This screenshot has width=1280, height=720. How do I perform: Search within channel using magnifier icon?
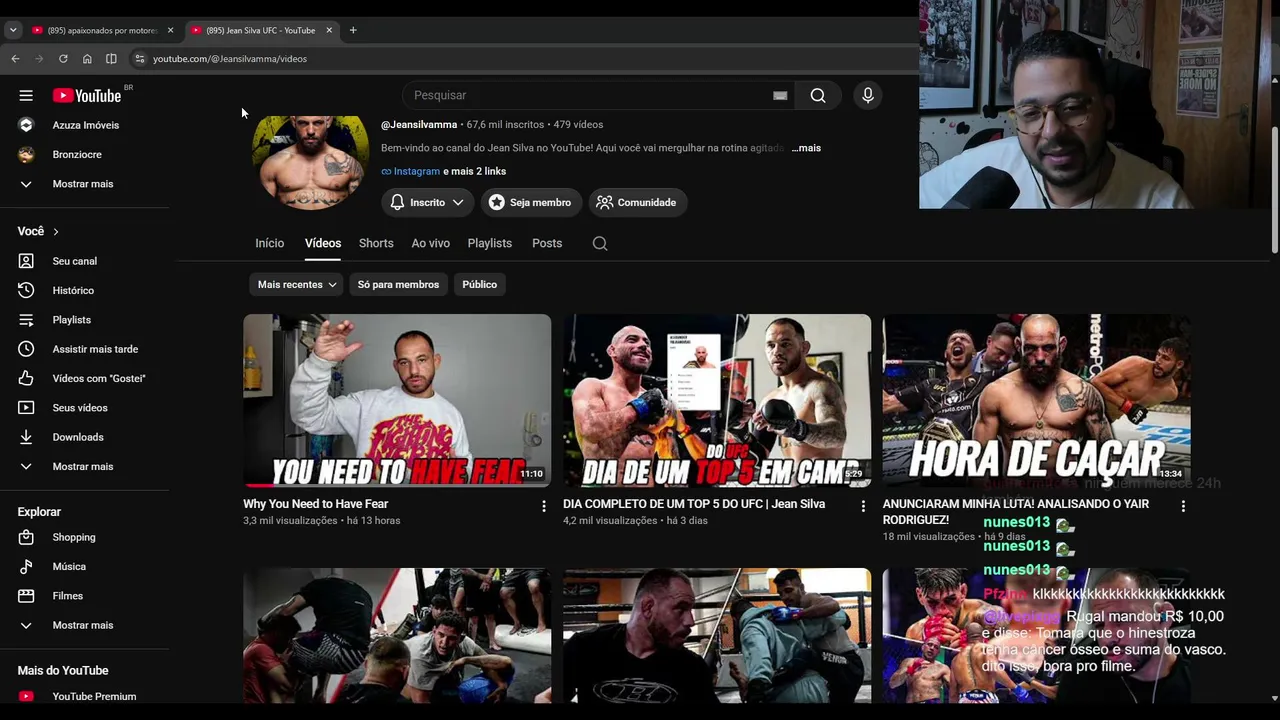600,243
